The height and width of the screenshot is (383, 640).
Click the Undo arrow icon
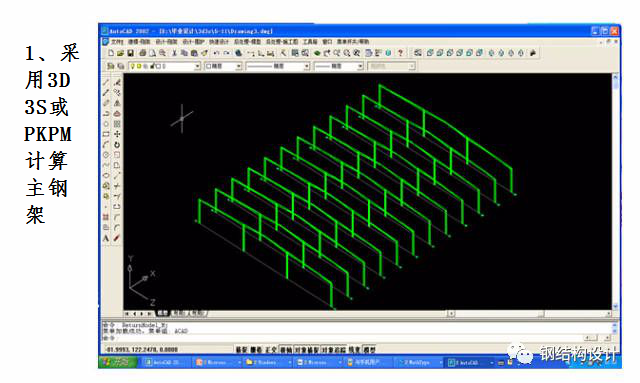217,53
